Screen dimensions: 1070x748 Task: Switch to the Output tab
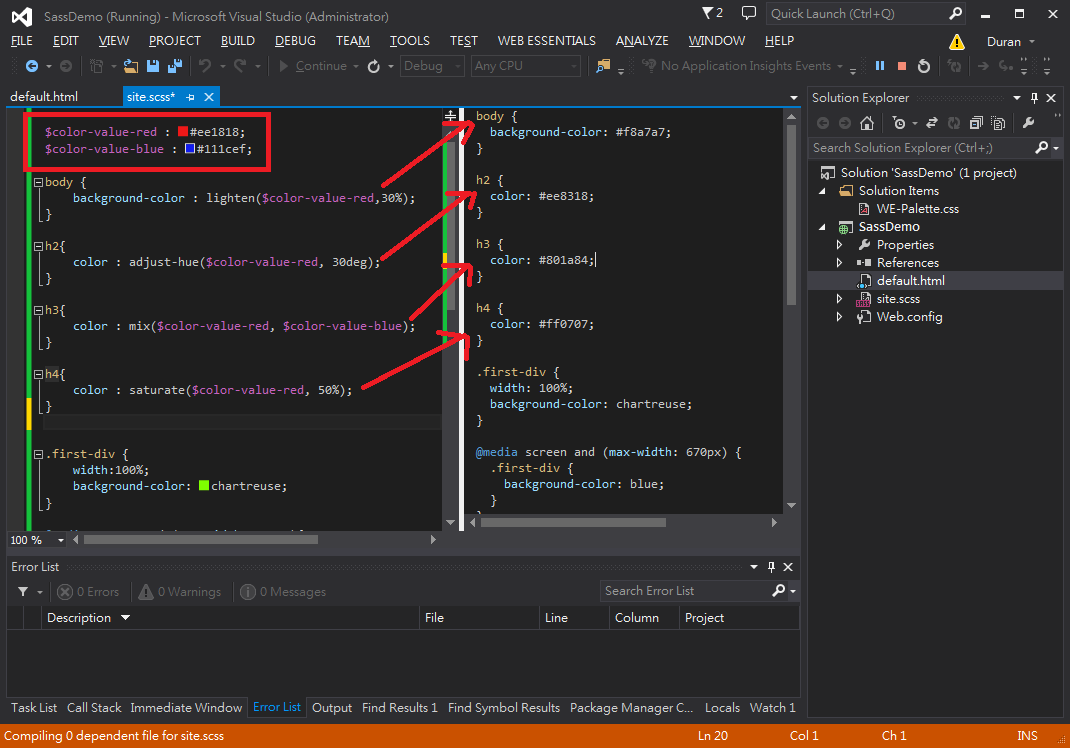tap(332, 708)
